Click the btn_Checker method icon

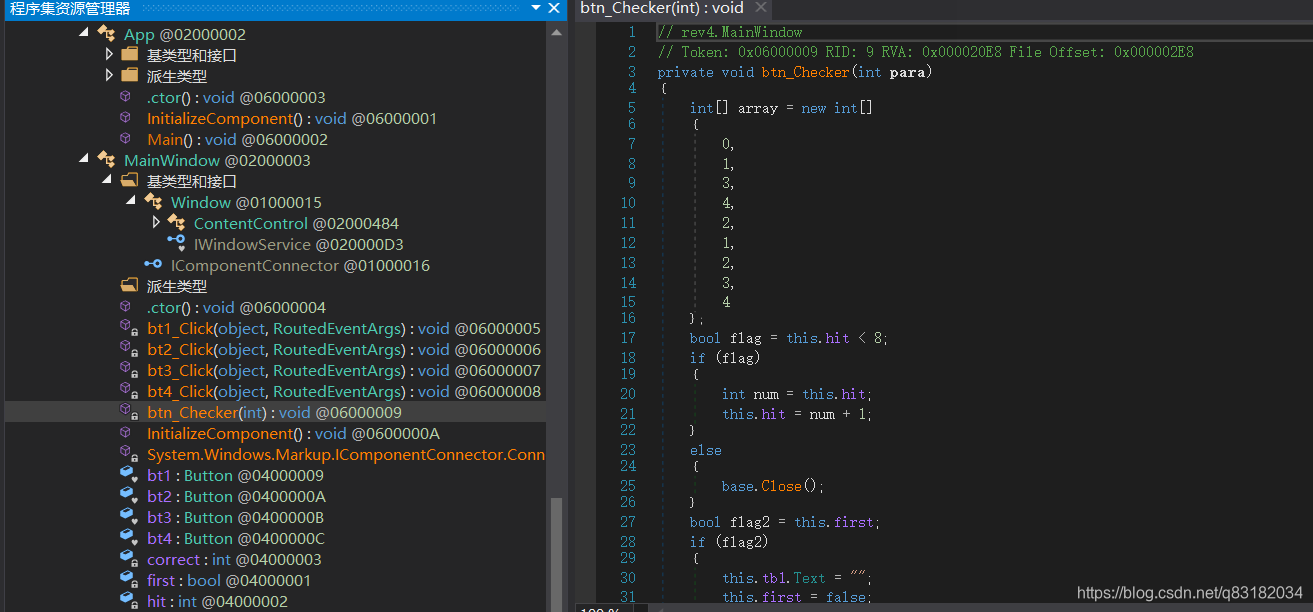128,412
